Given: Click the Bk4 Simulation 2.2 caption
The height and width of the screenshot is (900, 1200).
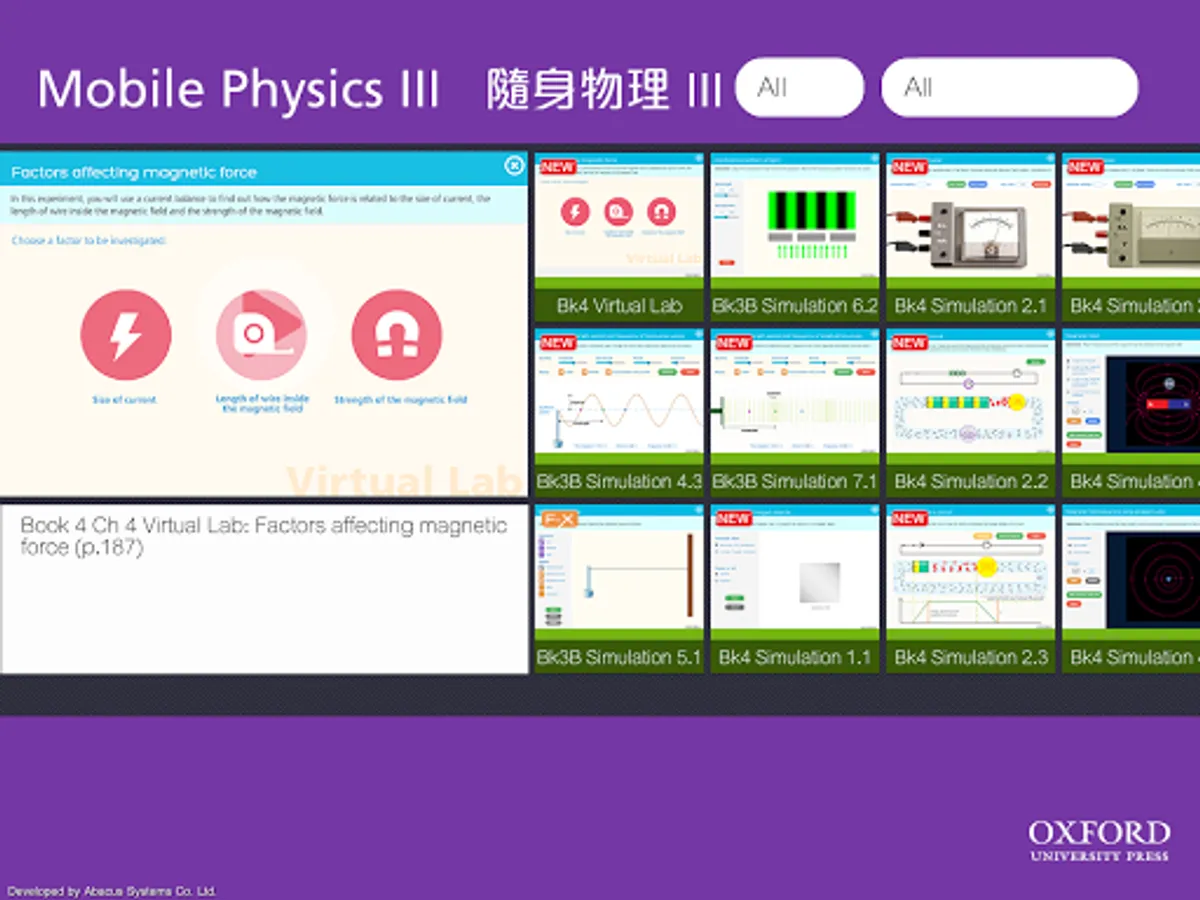Looking at the screenshot, I should click(x=971, y=482).
